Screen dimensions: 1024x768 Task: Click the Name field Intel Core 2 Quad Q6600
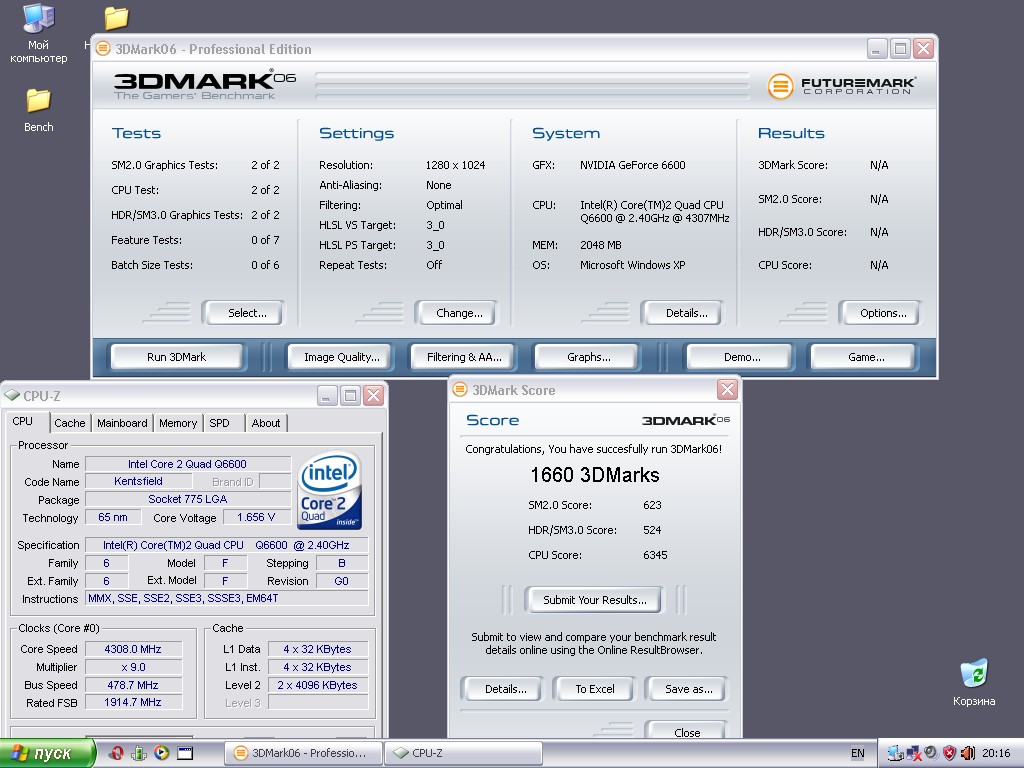coord(187,464)
